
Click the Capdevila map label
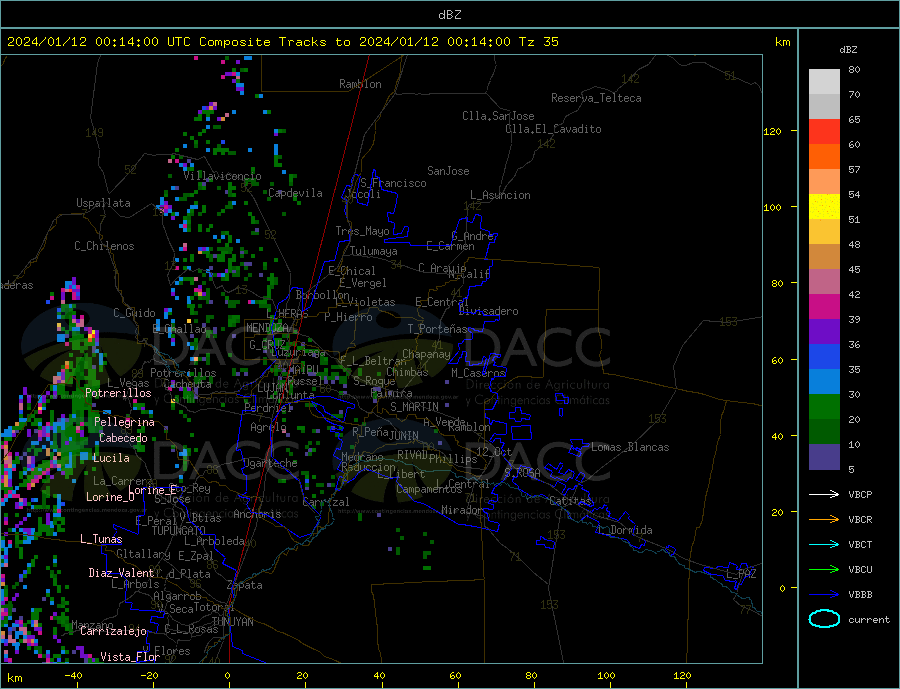pyautogui.click(x=295, y=193)
